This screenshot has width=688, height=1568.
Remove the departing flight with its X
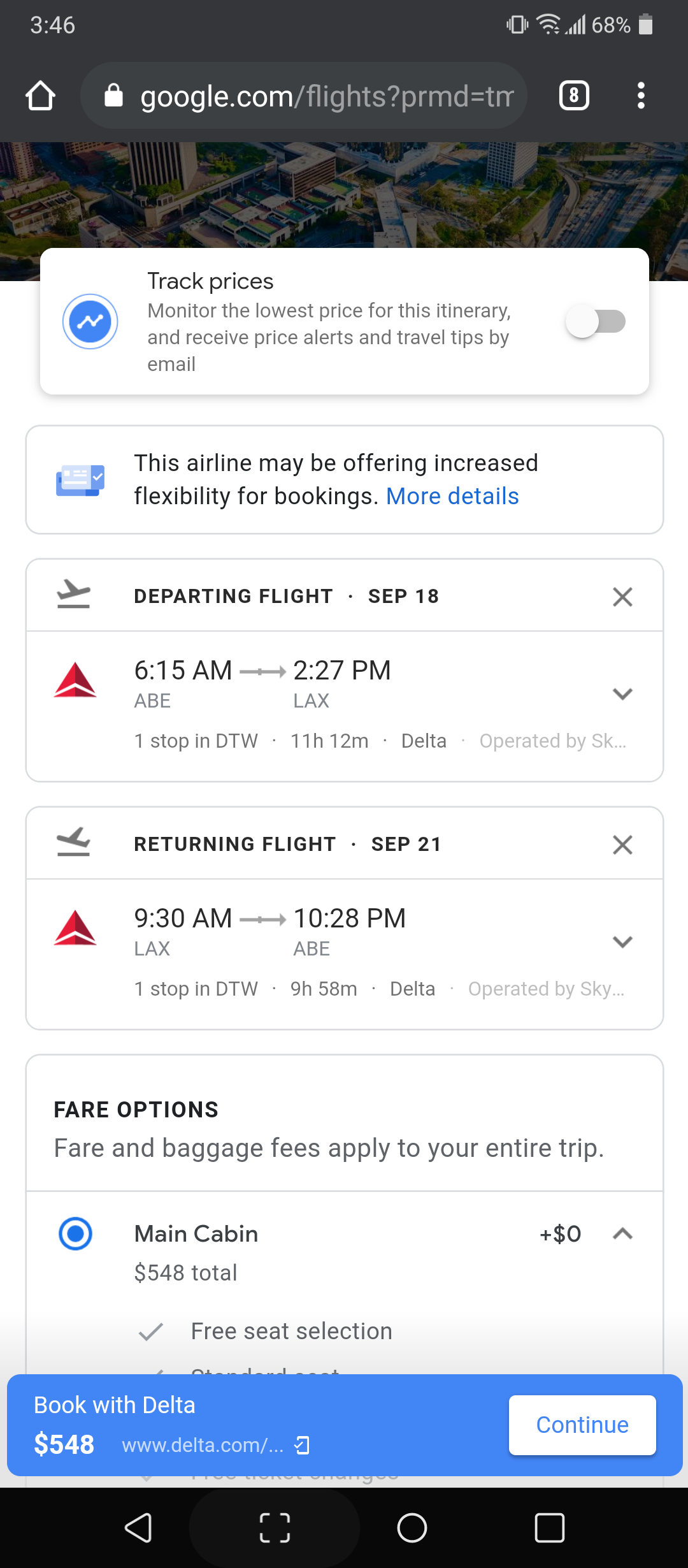(x=622, y=597)
